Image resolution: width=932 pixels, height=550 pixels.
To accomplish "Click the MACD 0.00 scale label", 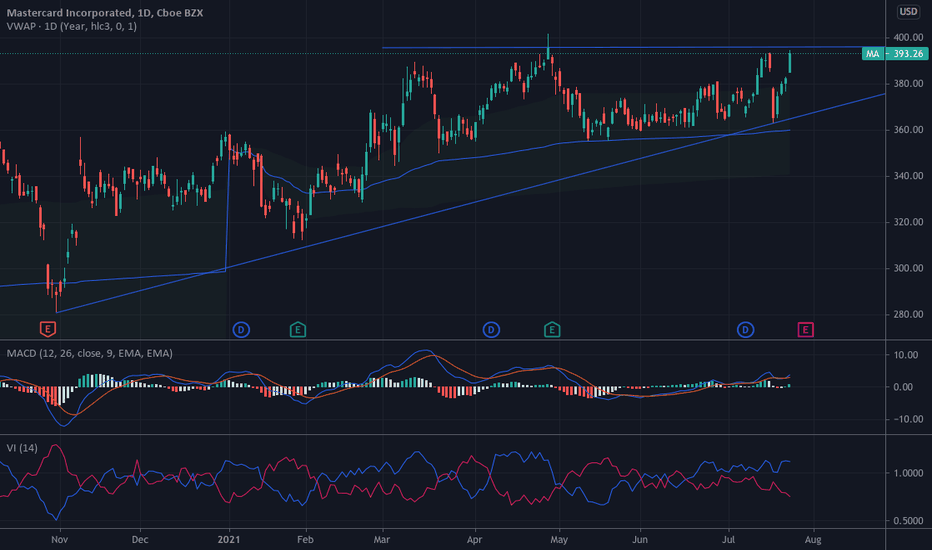I will point(903,387).
